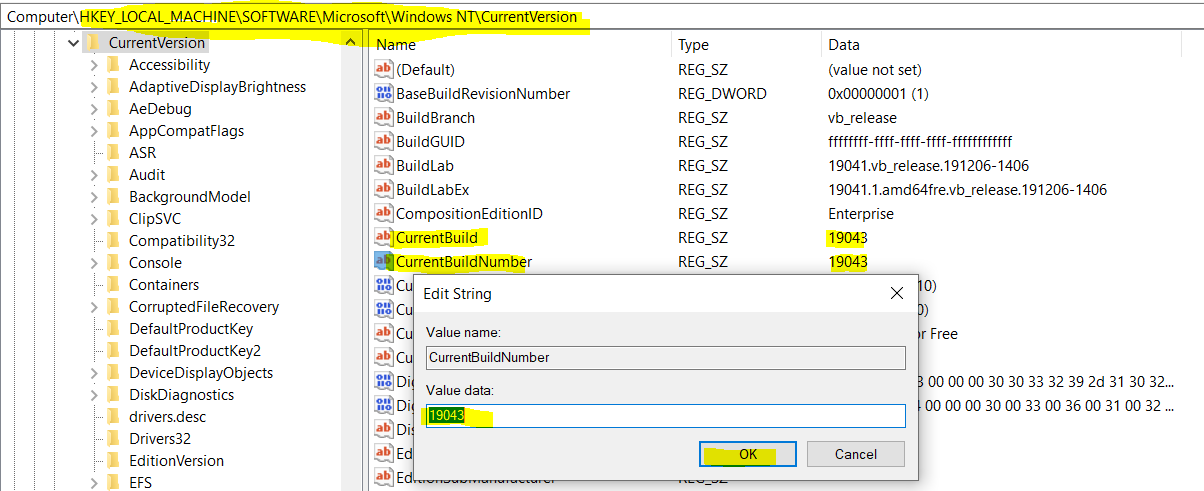Screen dimensions: 1204x491
Task: Click the CurrentVersion folder icon in tree
Action: [92, 43]
